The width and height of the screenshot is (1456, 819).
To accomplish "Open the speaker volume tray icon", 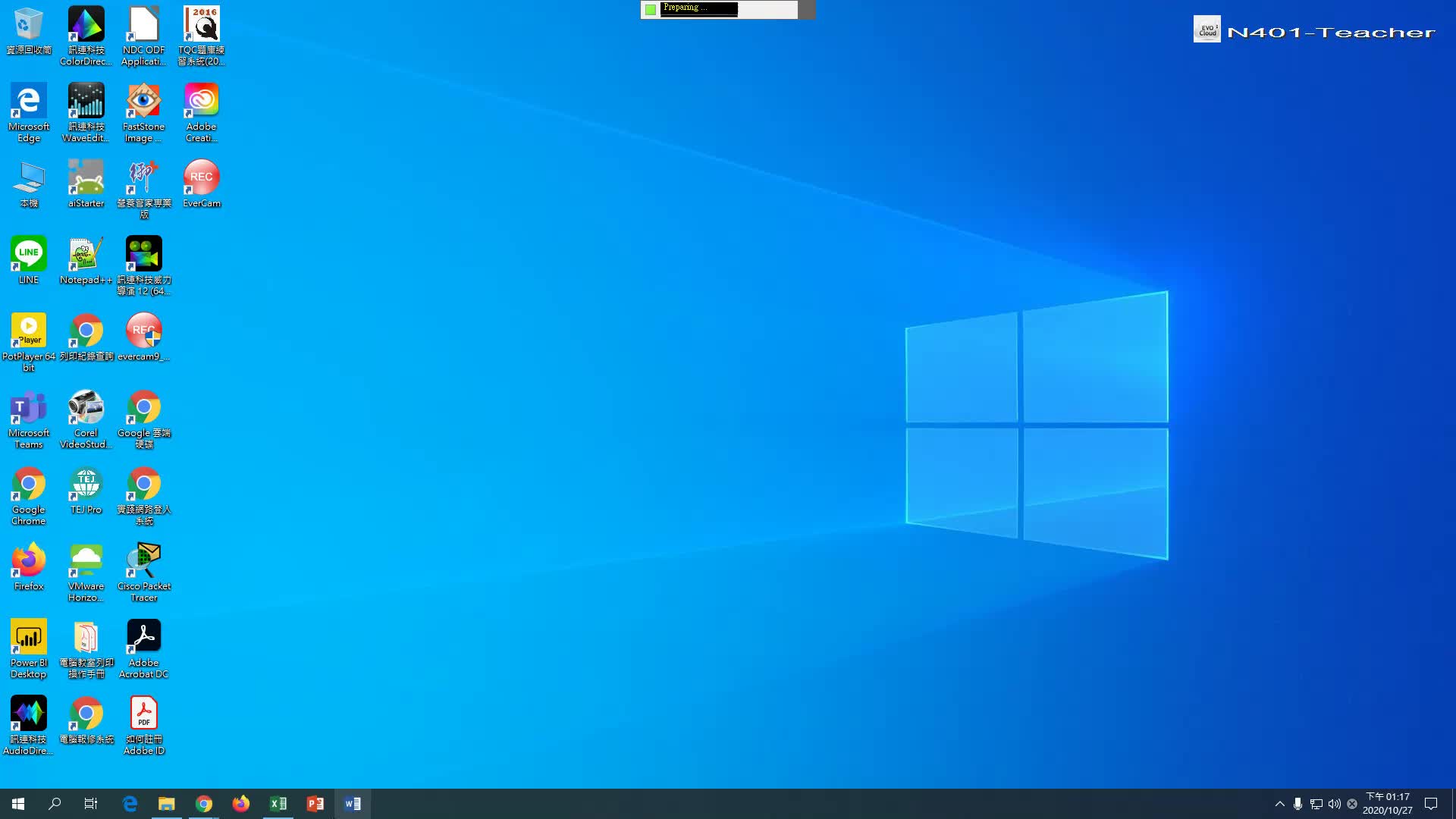I will tap(1334, 804).
